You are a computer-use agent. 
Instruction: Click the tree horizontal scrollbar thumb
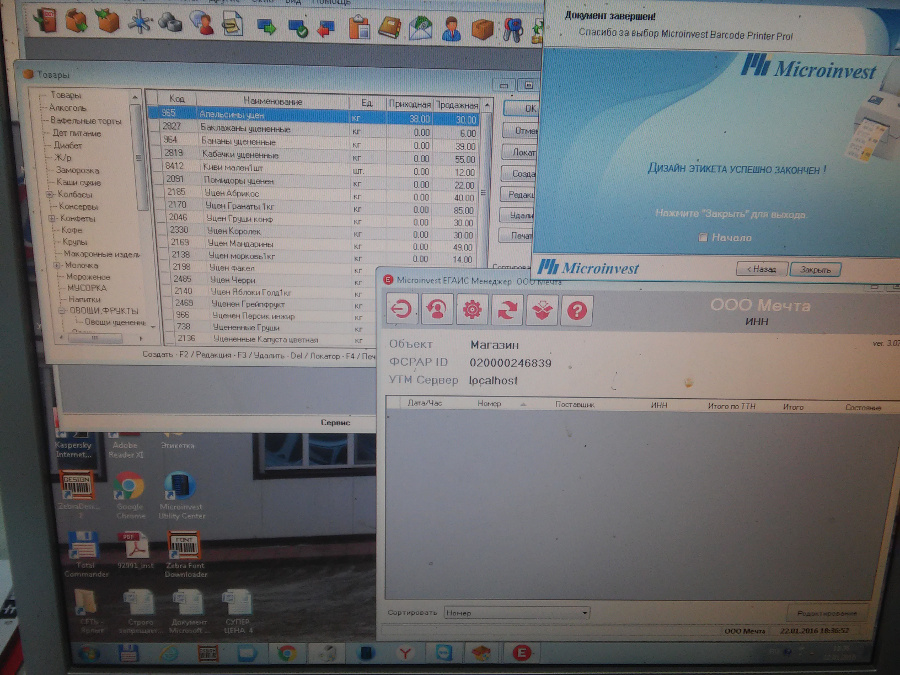click(95, 338)
